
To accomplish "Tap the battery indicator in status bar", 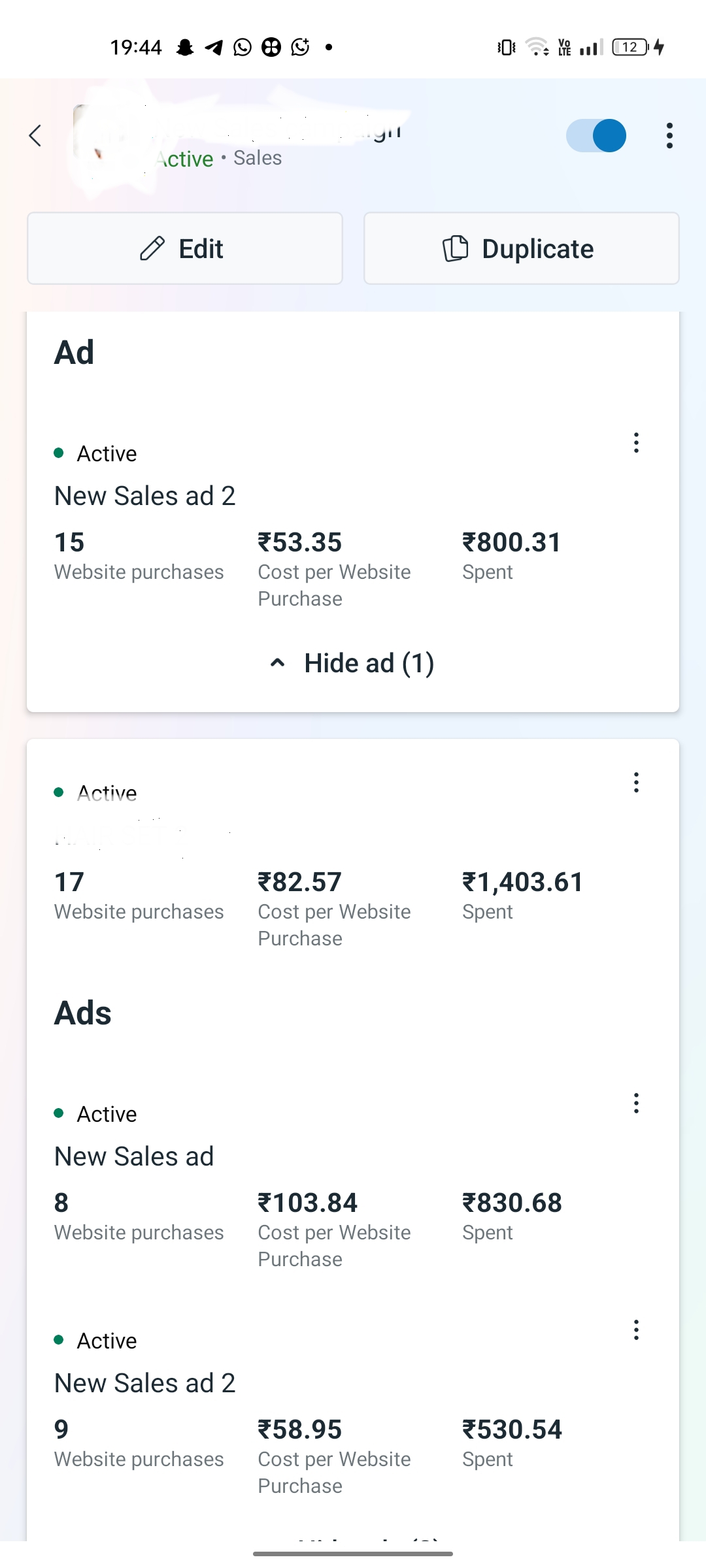I will (x=630, y=47).
